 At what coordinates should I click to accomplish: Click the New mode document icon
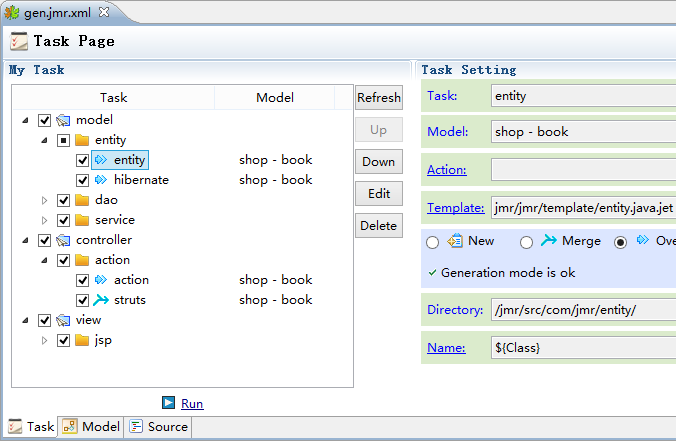[455, 241]
